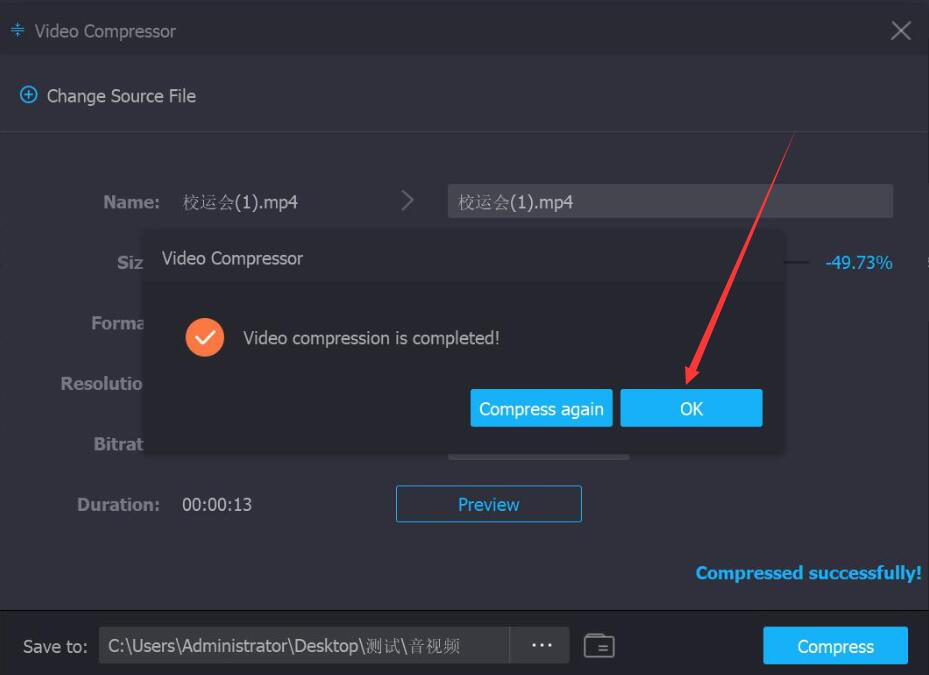The image size is (929, 675).
Task: Click the Video compression is completed! text
Action: coord(371,338)
